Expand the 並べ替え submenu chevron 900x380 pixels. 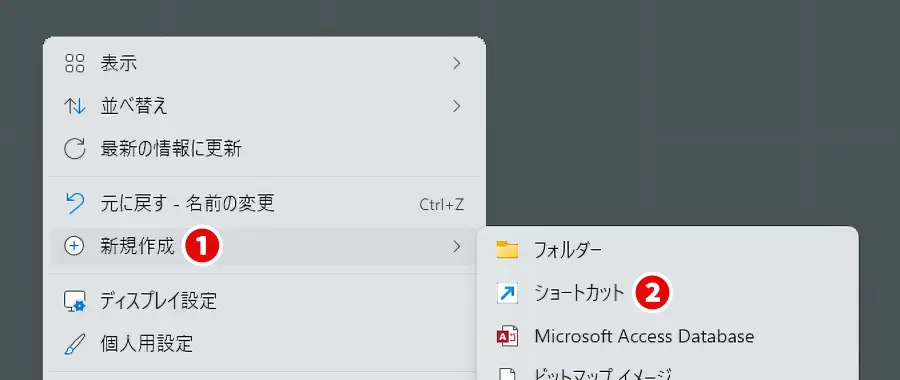(457, 106)
